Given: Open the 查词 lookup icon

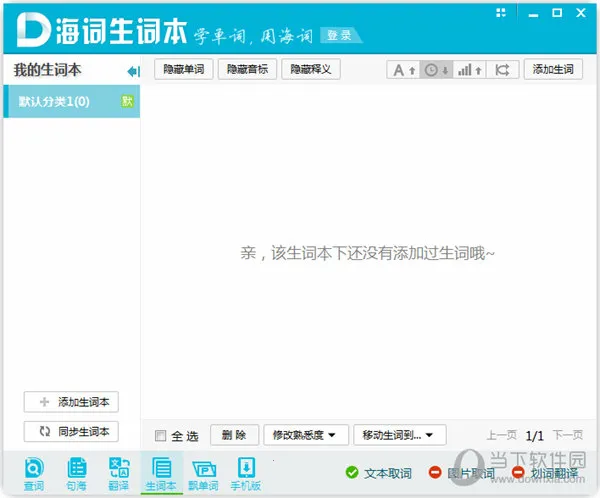Looking at the screenshot, I should pyautogui.click(x=34, y=472).
